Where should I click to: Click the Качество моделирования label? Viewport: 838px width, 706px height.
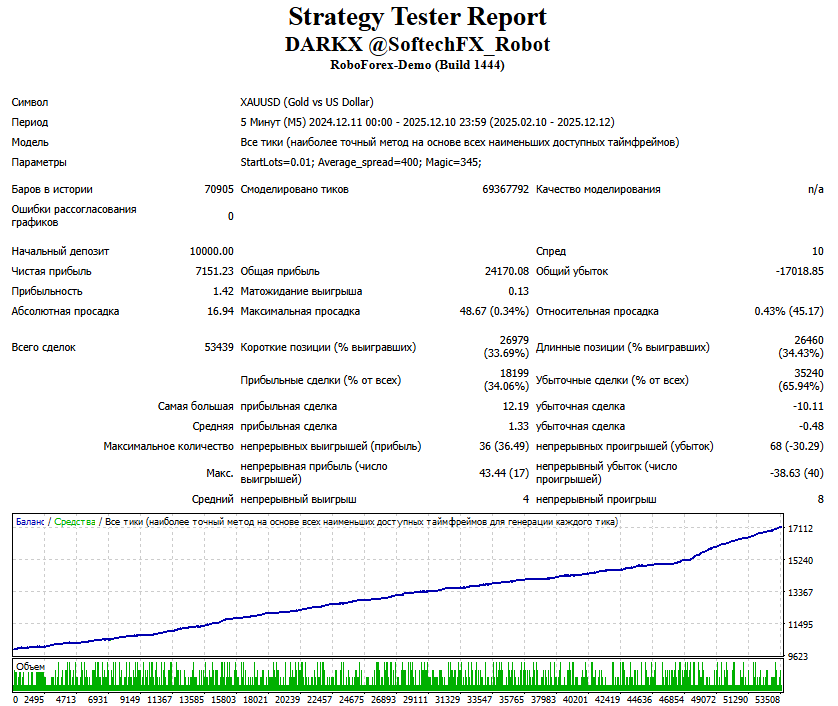click(x=598, y=189)
